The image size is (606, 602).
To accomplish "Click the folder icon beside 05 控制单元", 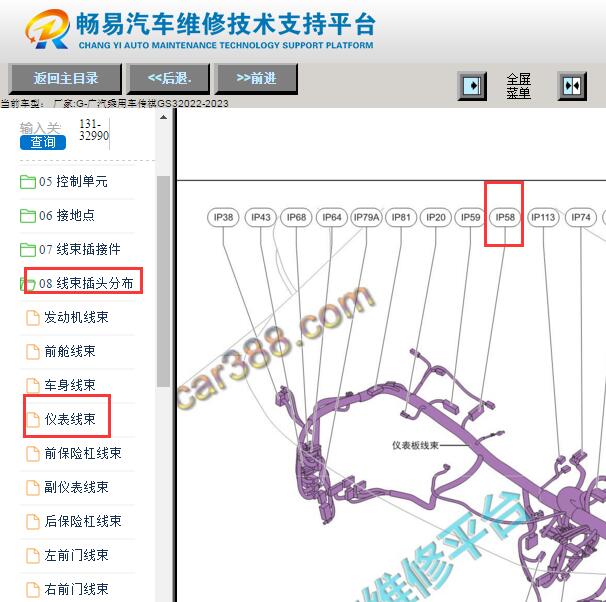I will [28, 182].
